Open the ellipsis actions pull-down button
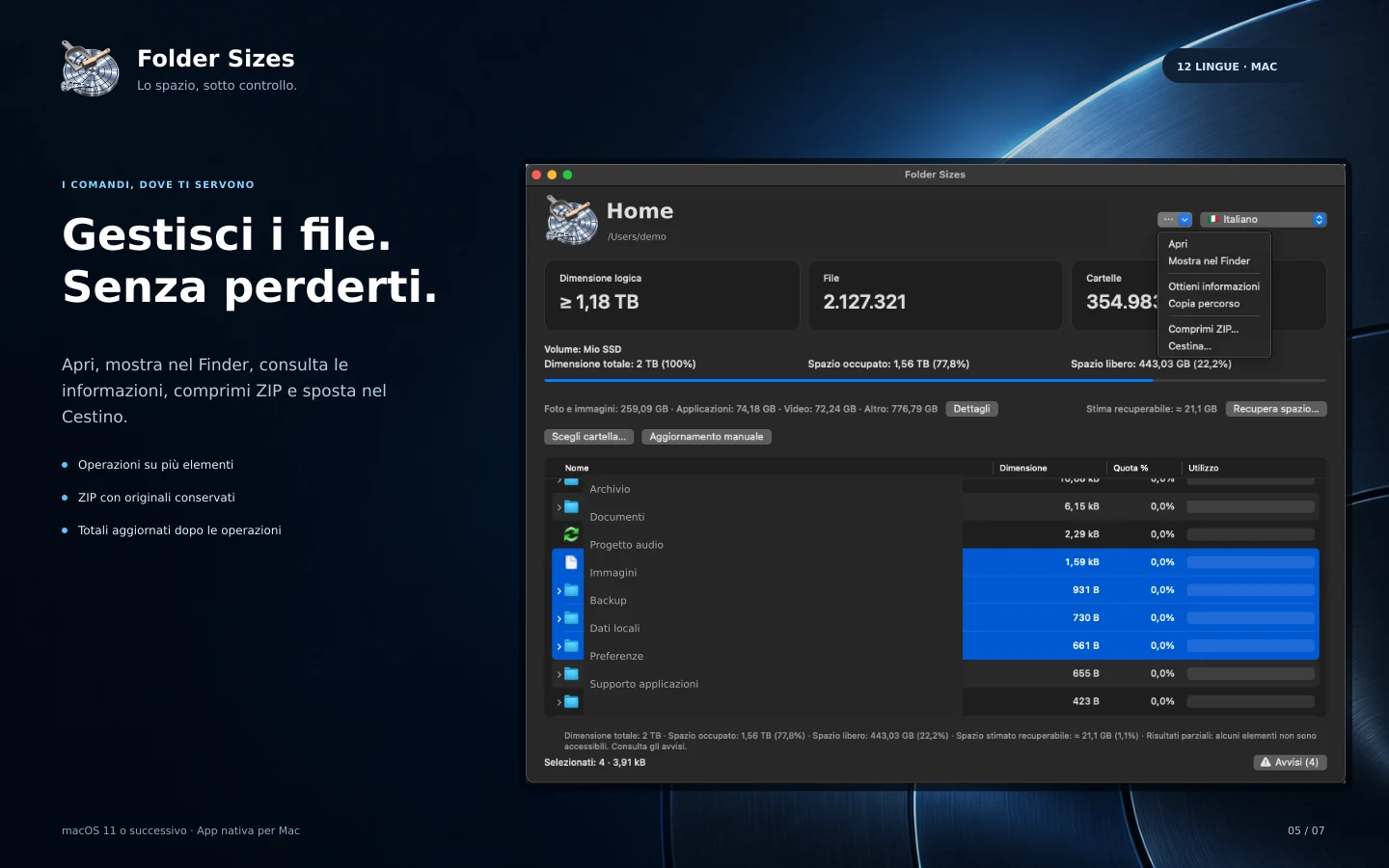 pyautogui.click(x=1175, y=220)
